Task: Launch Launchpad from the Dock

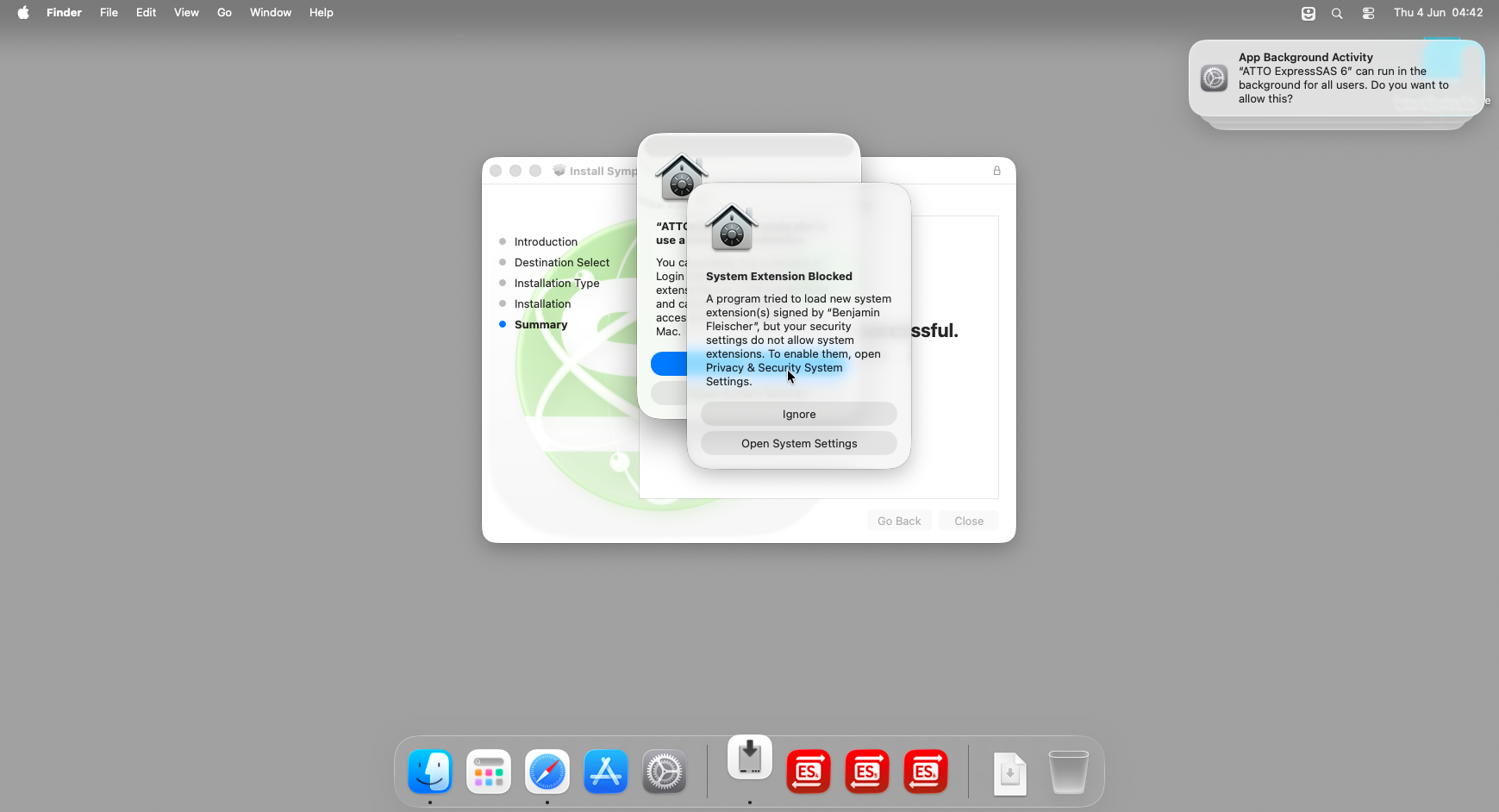Action: [x=489, y=771]
